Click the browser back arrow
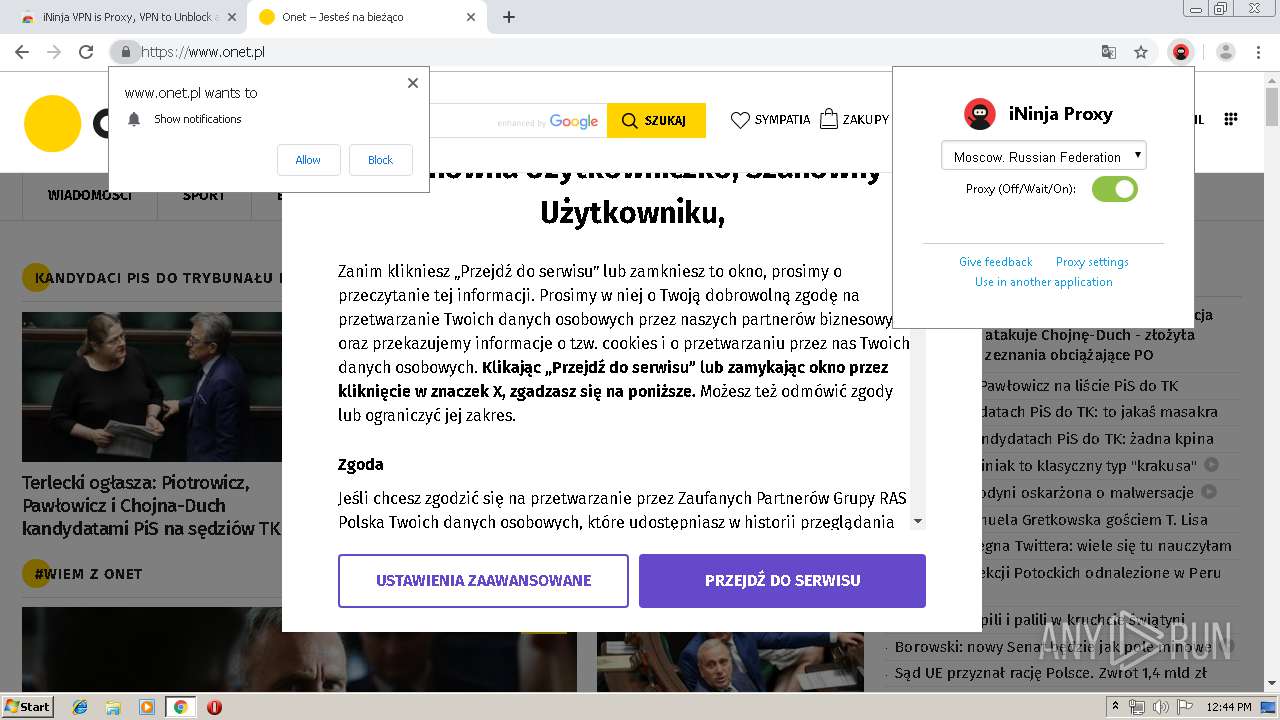1280x720 pixels. tap(21, 52)
